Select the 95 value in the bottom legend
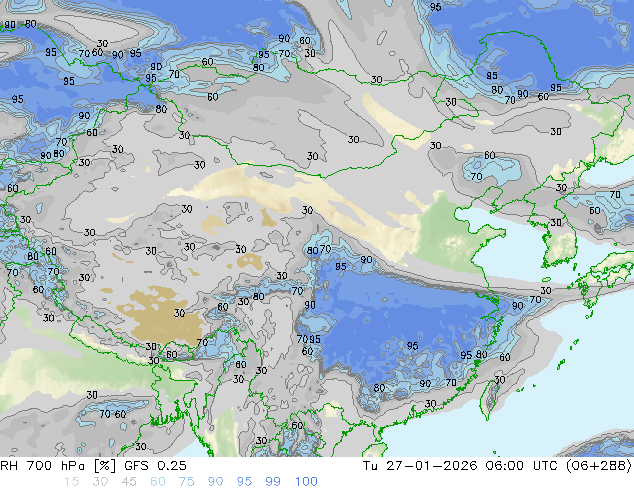The width and height of the screenshot is (634, 490). [244, 482]
